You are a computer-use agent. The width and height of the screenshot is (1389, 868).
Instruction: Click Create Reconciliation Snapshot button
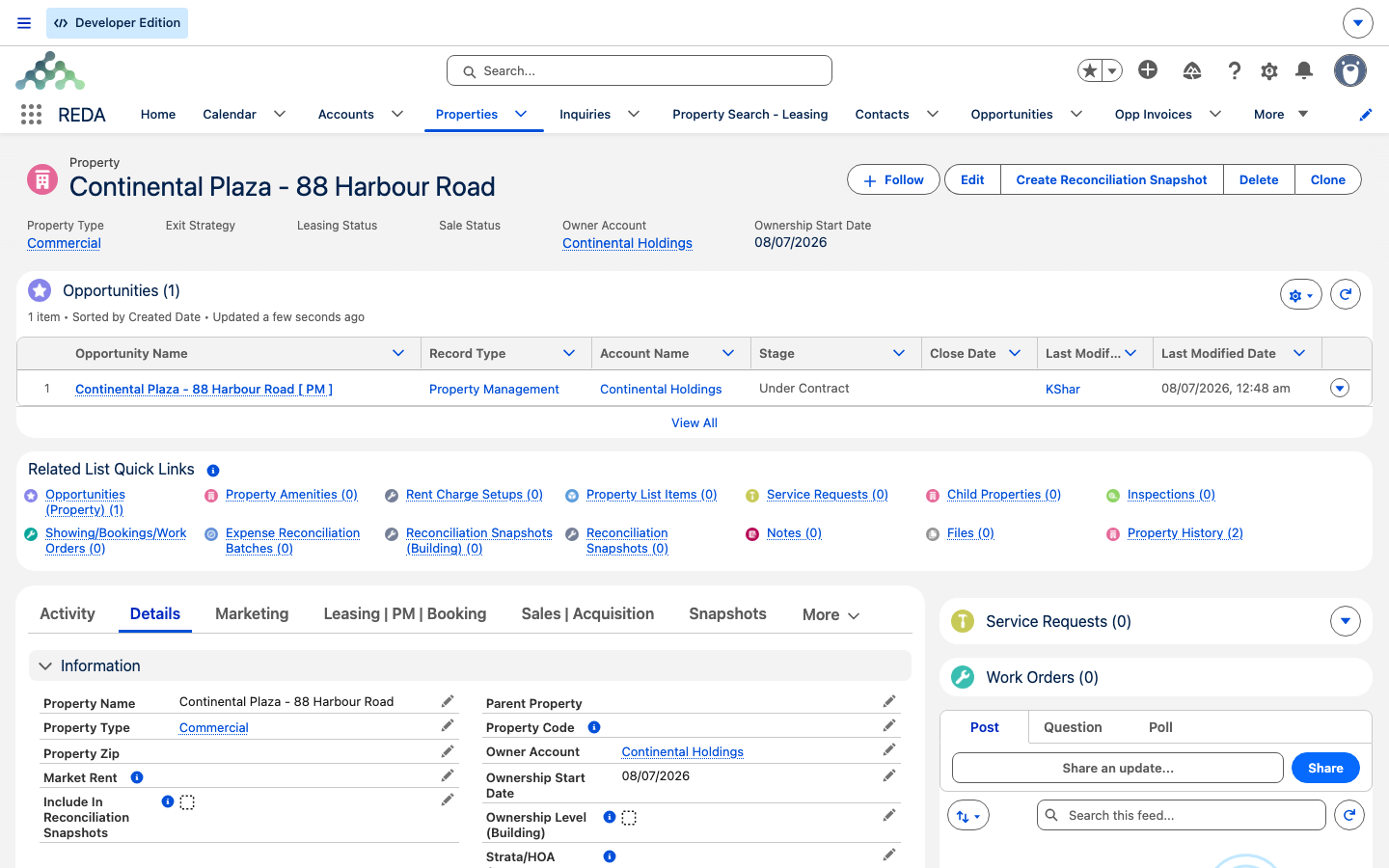1111,179
